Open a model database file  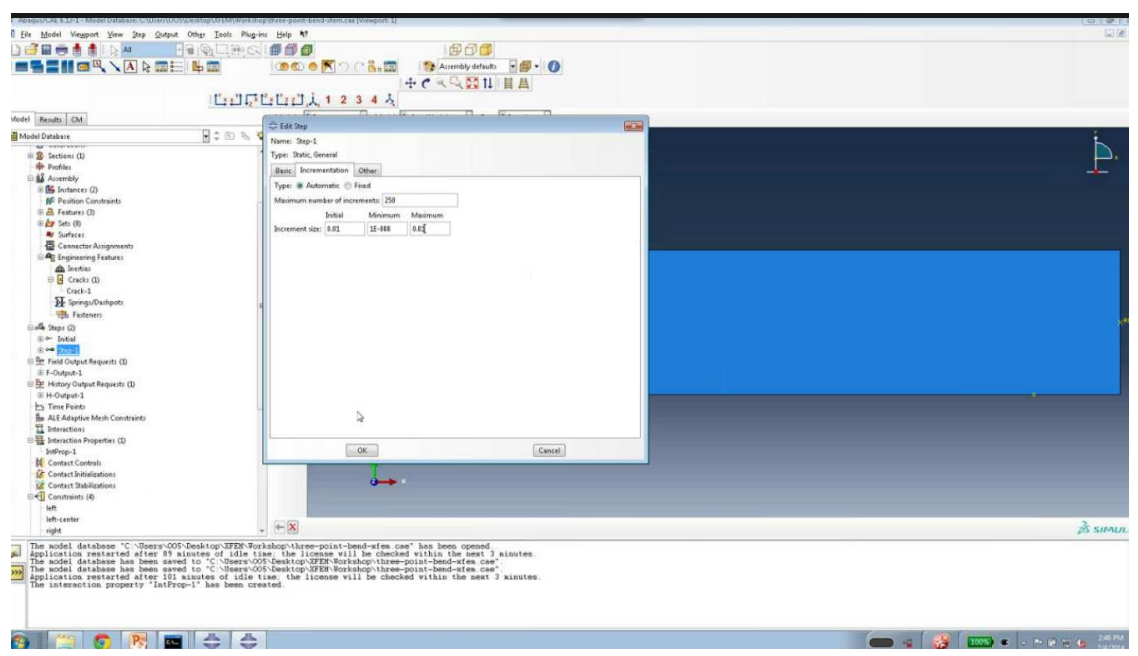pyautogui.click(x=32, y=50)
